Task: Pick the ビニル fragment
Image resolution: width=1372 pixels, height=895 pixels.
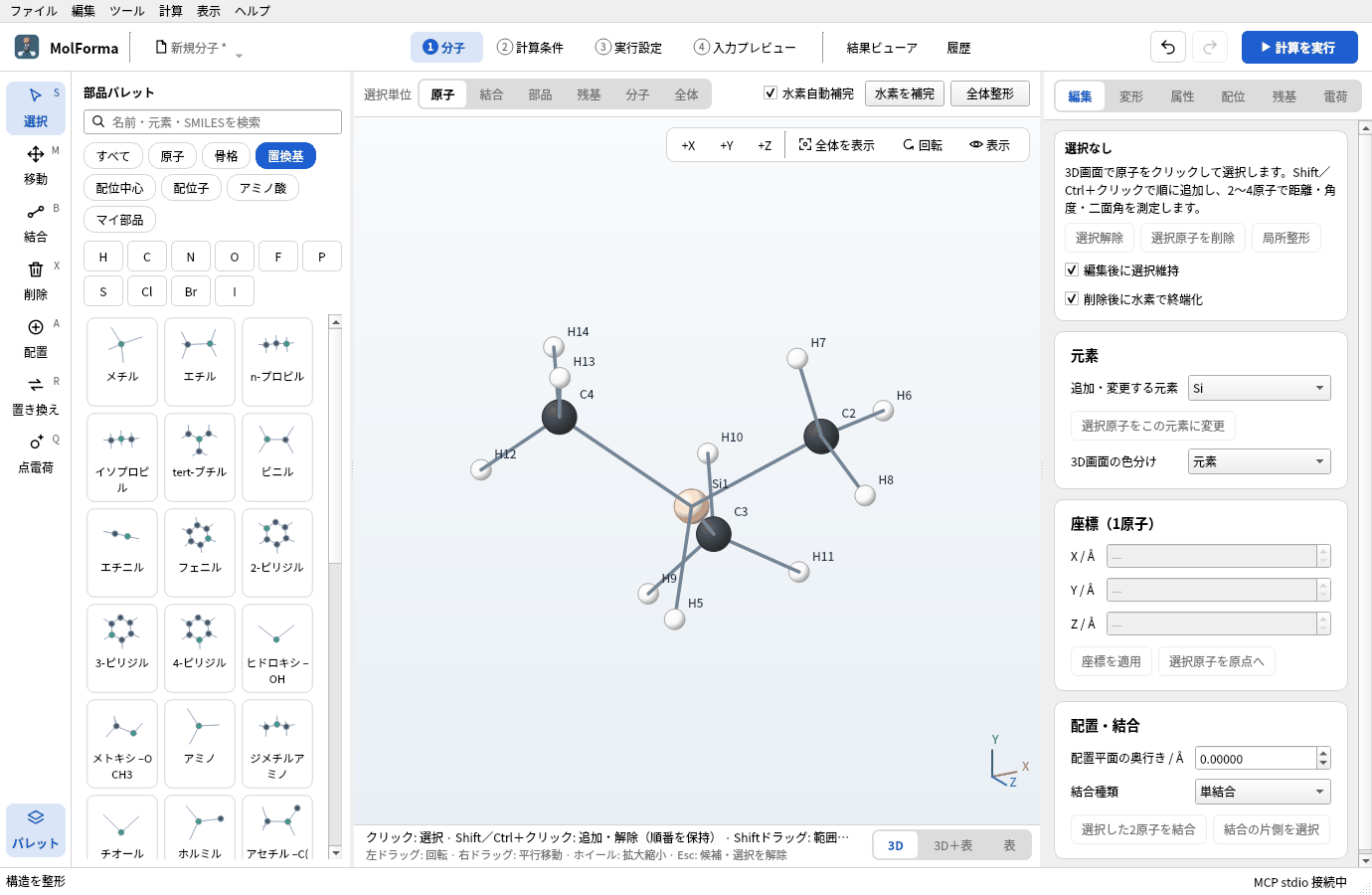Action: tap(277, 456)
